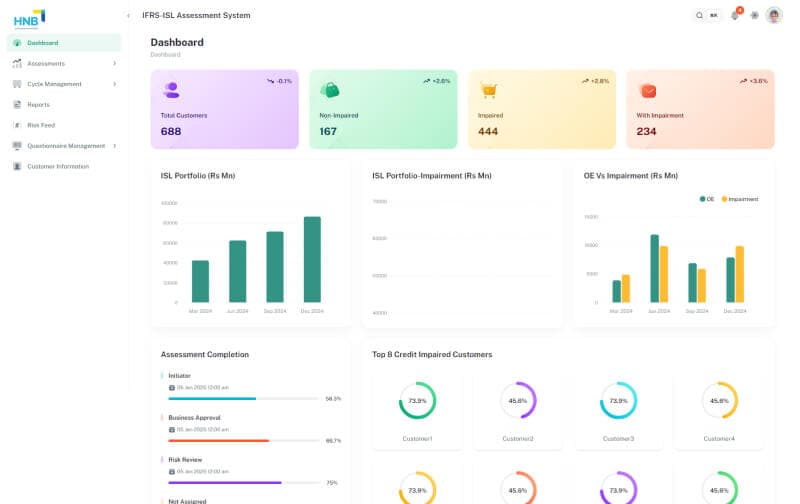Image resolution: width=800 pixels, height=504 pixels.
Task: Open the Customer2 progress card
Action: 518,411
